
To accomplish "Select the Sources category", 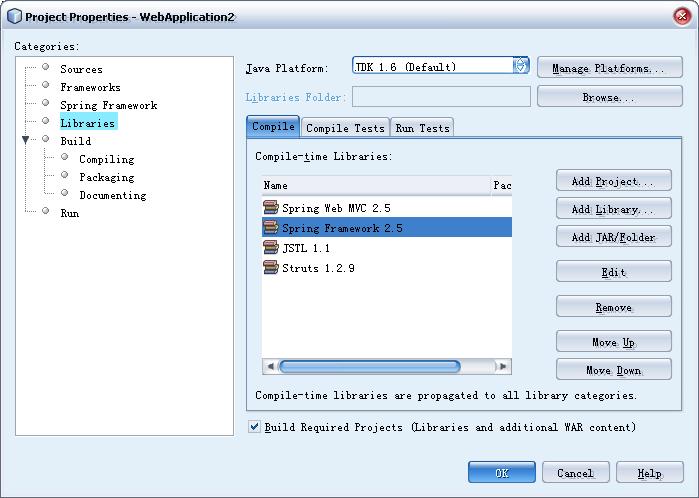I will pyautogui.click(x=82, y=70).
